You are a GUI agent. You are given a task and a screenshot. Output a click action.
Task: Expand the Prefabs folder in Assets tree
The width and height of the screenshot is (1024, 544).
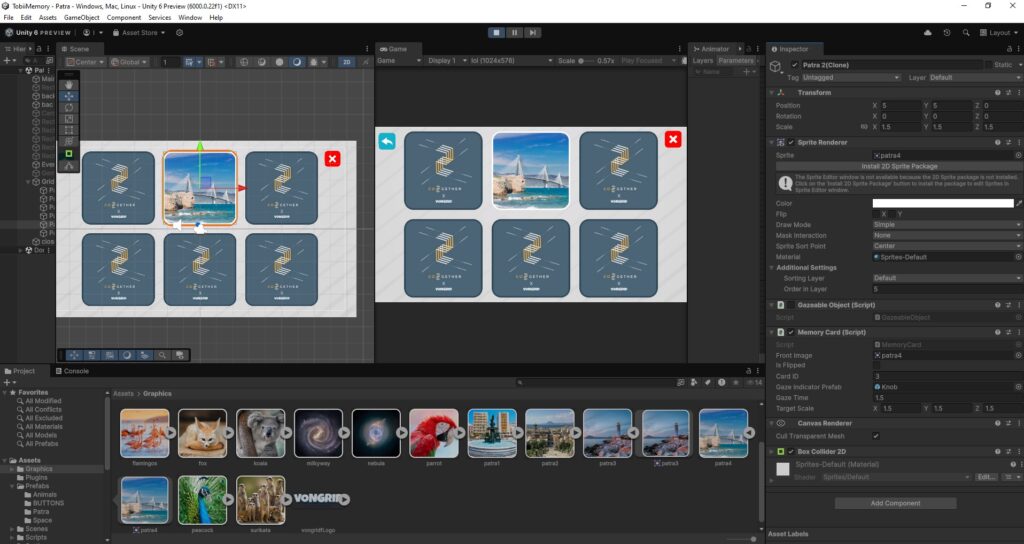(12, 487)
